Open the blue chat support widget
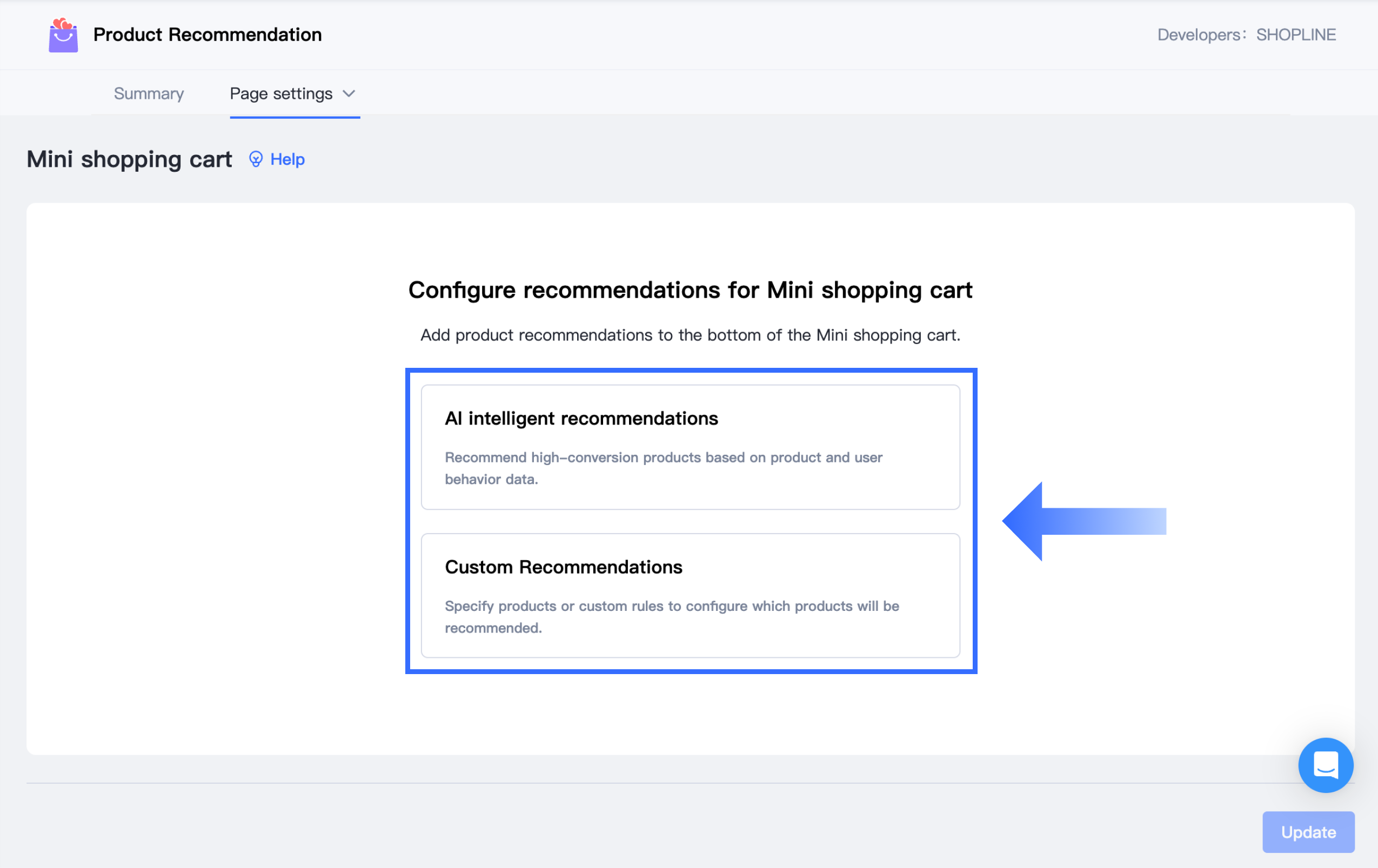Image resolution: width=1378 pixels, height=868 pixels. click(x=1326, y=764)
